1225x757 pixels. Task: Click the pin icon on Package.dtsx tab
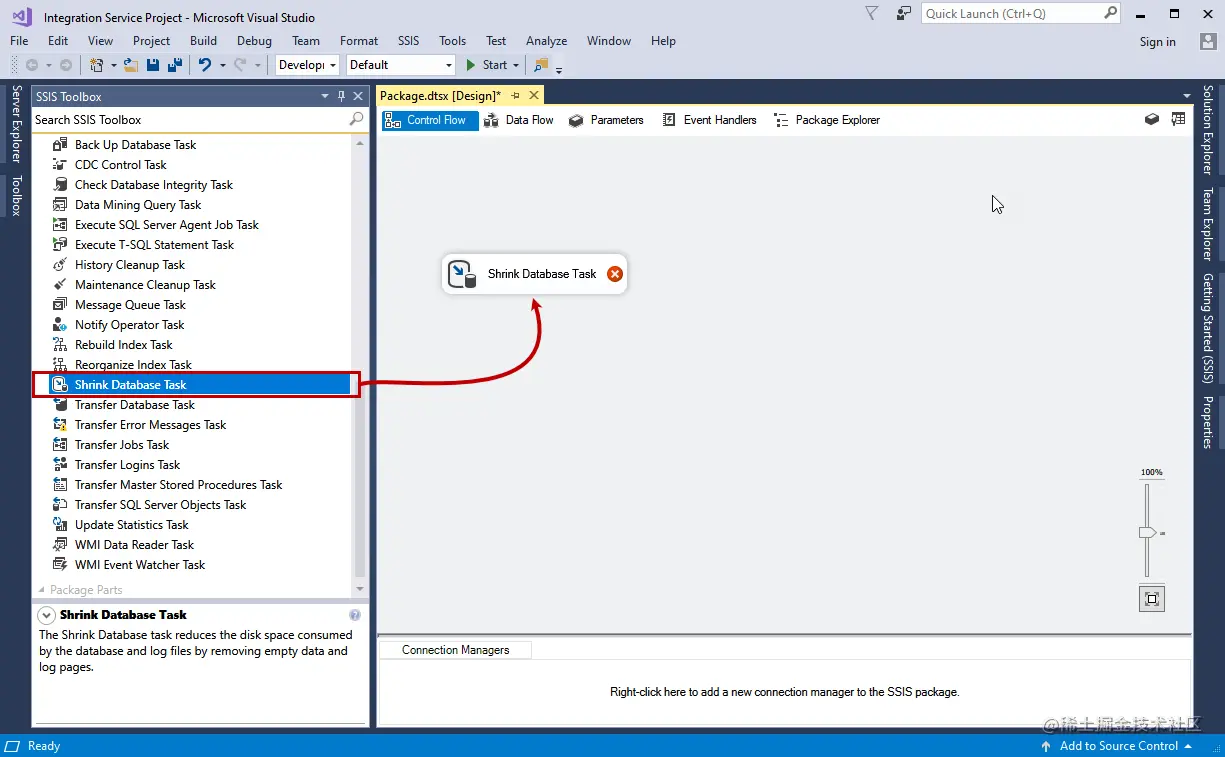(x=516, y=95)
